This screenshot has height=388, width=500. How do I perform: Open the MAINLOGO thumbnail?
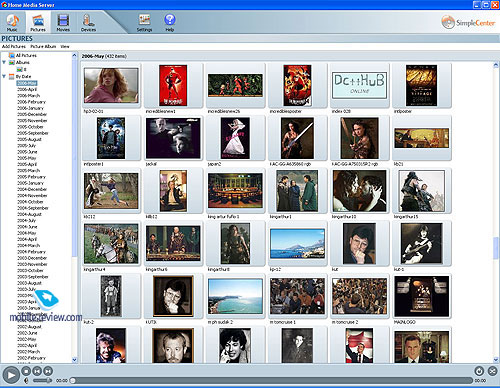click(x=422, y=296)
